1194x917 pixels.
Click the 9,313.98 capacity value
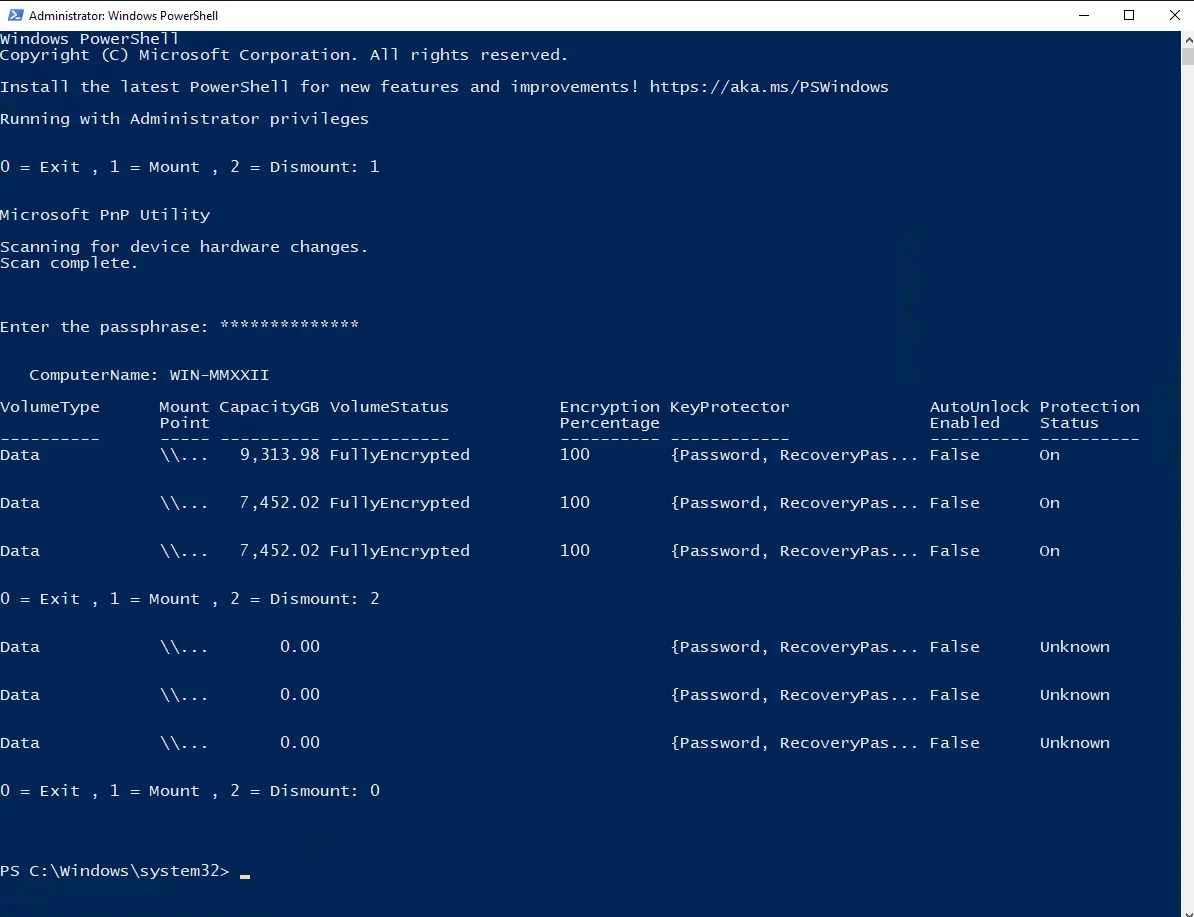click(x=279, y=455)
